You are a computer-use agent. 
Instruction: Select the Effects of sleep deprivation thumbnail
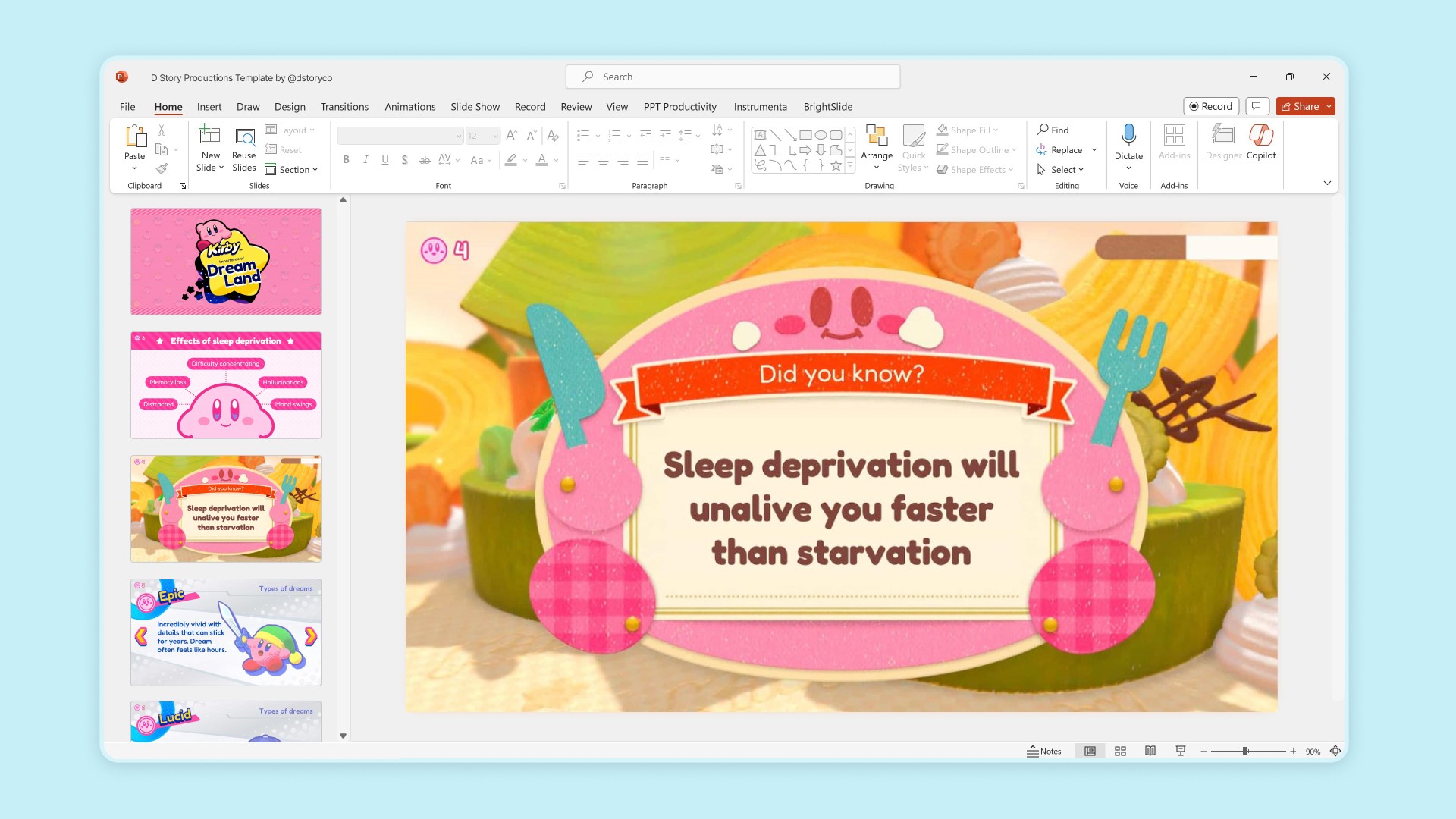point(226,385)
